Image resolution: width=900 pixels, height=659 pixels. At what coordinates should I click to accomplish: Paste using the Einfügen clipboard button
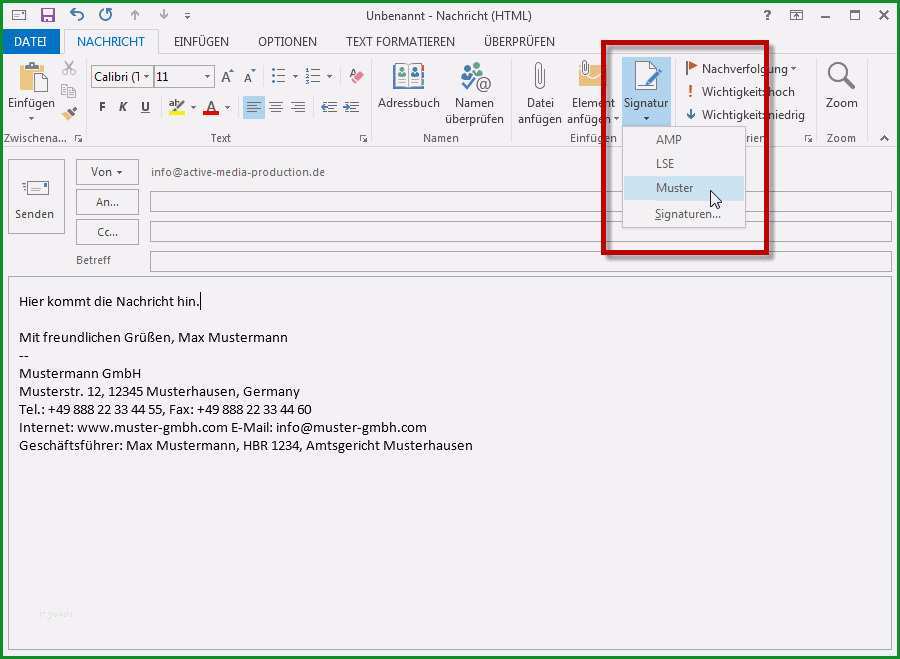[x=32, y=91]
